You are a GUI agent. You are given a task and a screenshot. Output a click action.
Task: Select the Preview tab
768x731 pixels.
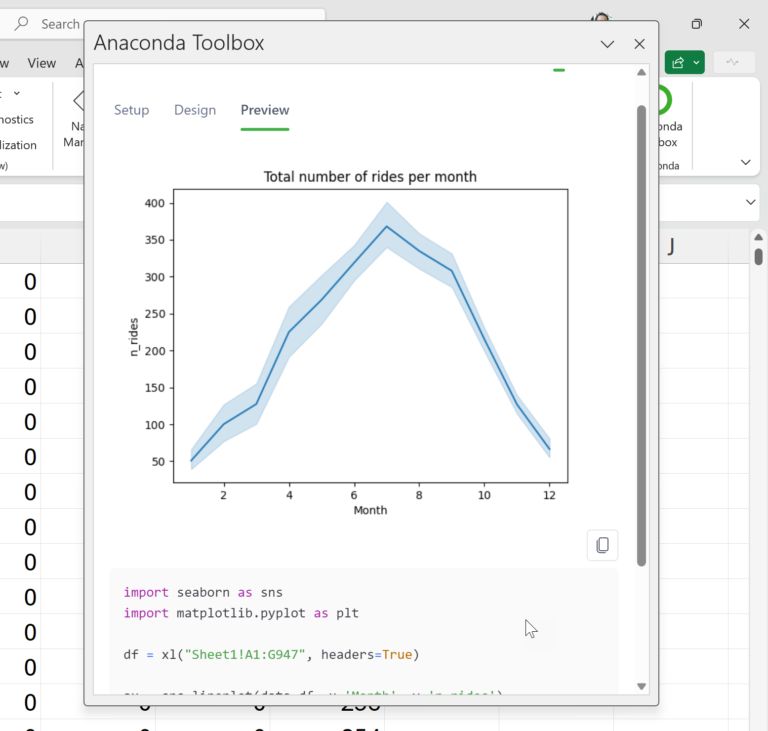pyautogui.click(x=265, y=110)
